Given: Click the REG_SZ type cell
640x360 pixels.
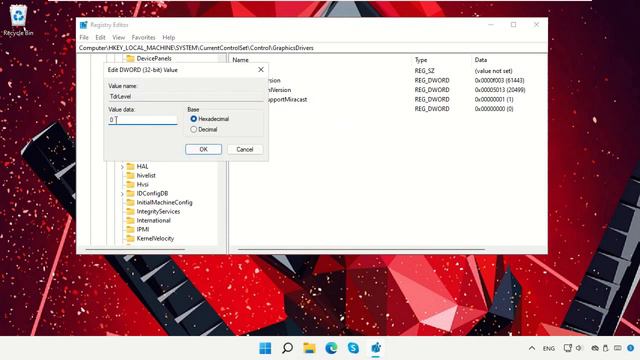Looking at the screenshot, I should [x=424, y=71].
